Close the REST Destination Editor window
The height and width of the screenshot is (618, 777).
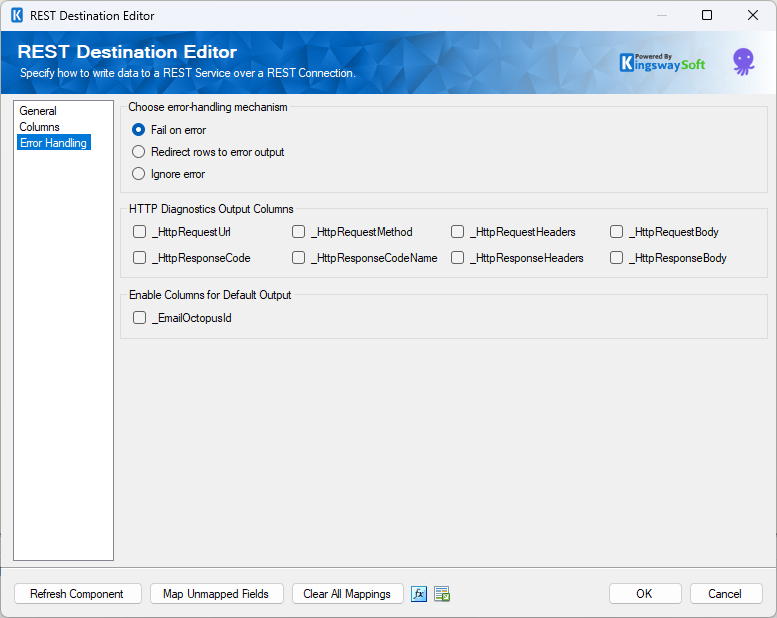(753, 15)
